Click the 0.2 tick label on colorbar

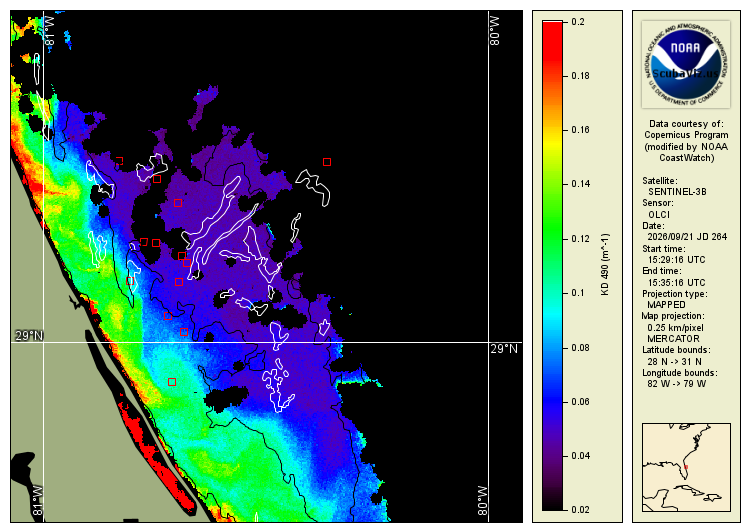pyautogui.click(x=578, y=22)
